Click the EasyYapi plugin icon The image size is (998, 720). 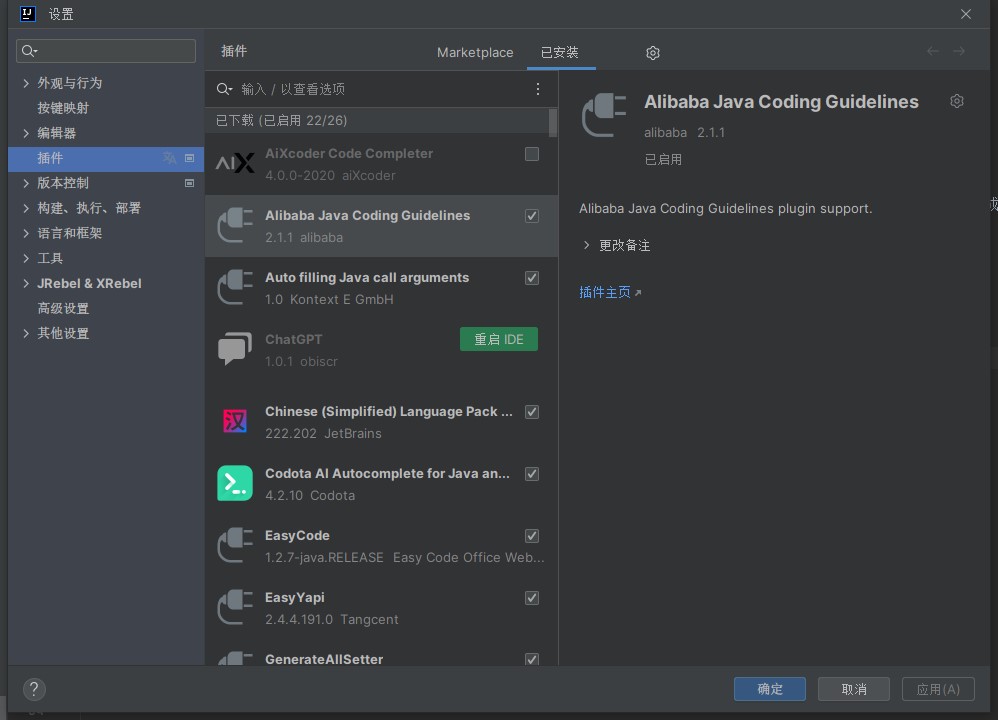tap(235, 607)
